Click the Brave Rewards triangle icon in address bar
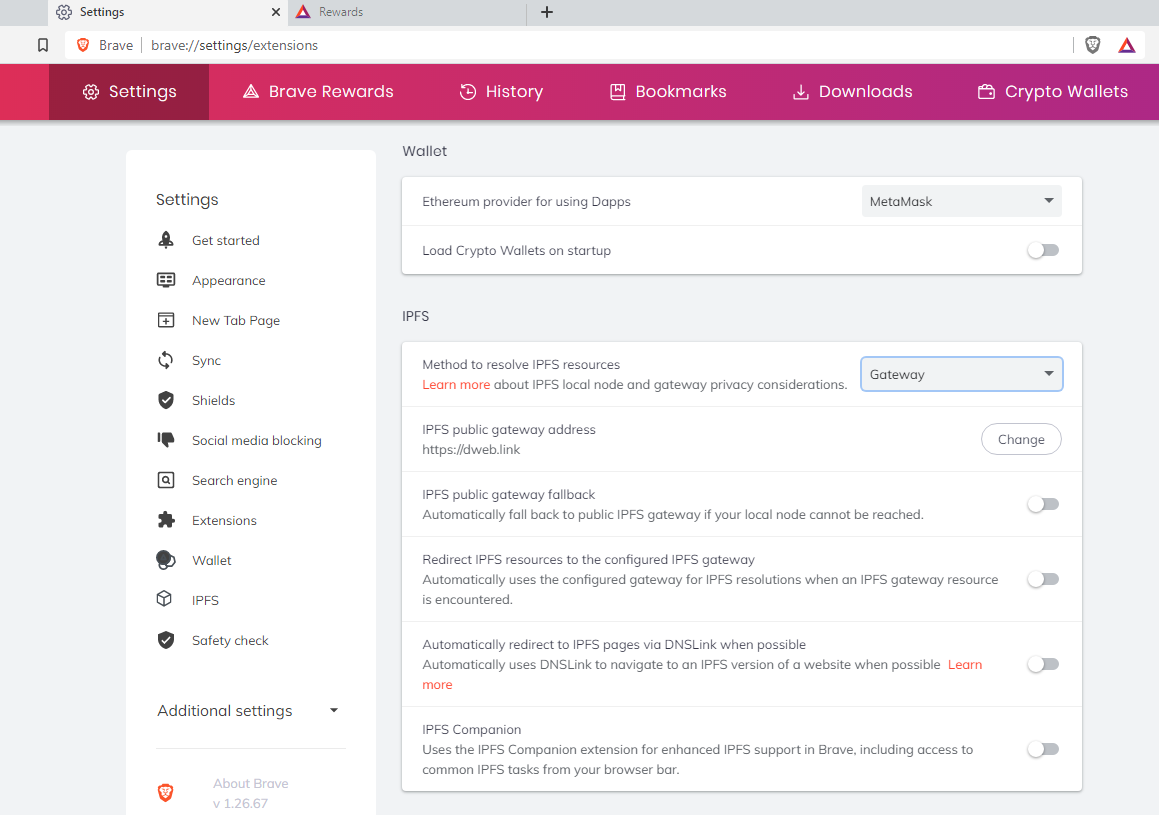 coord(1126,45)
